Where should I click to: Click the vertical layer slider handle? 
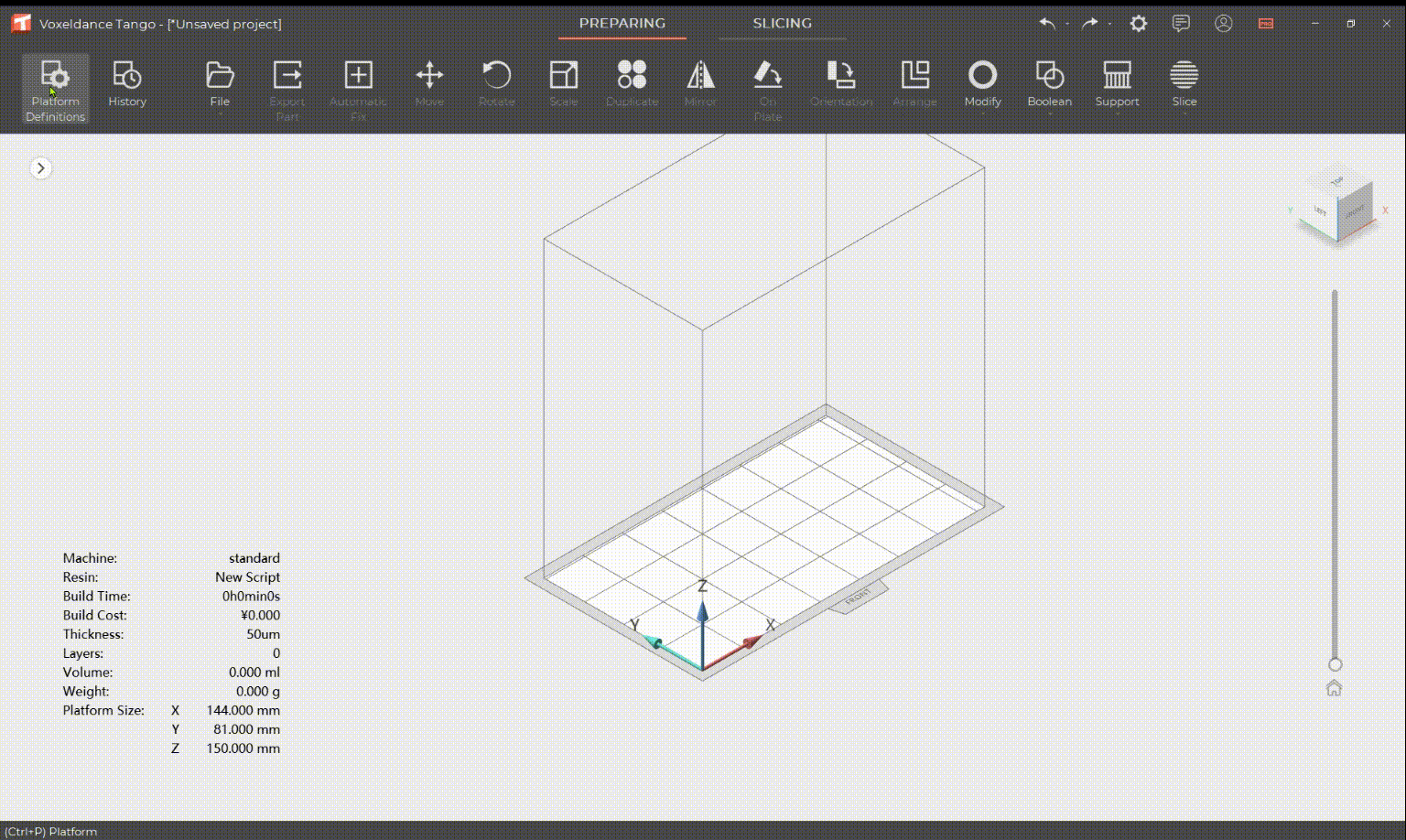point(1335,664)
